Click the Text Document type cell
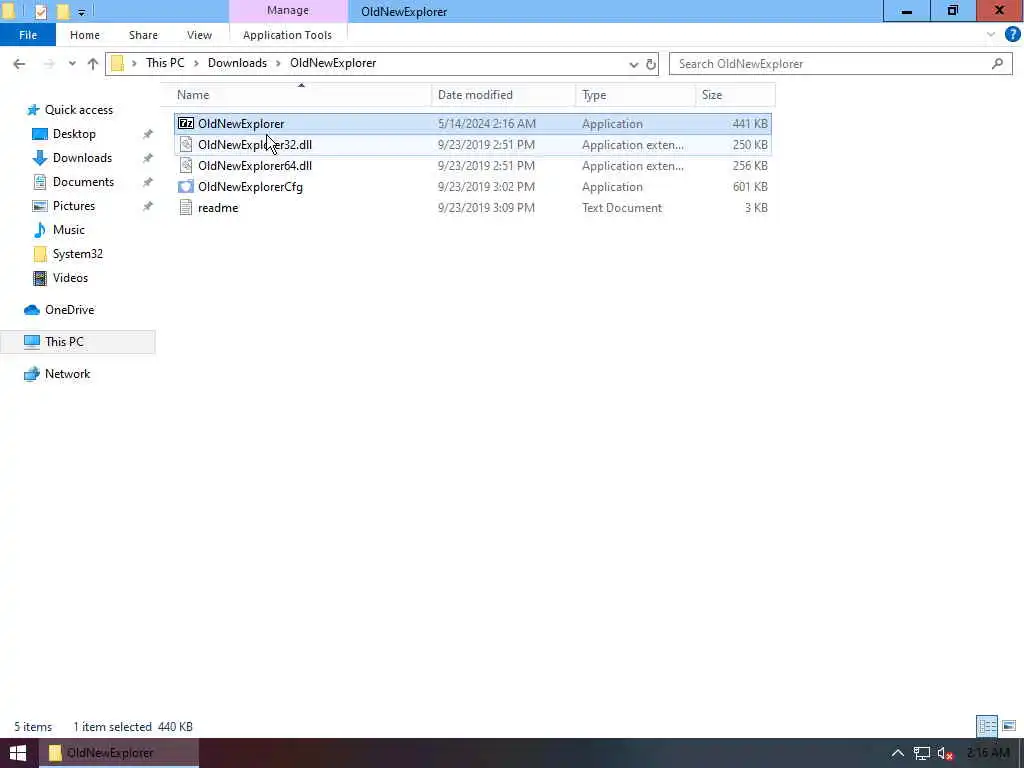This screenshot has width=1024, height=768. [x=622, y=208]
